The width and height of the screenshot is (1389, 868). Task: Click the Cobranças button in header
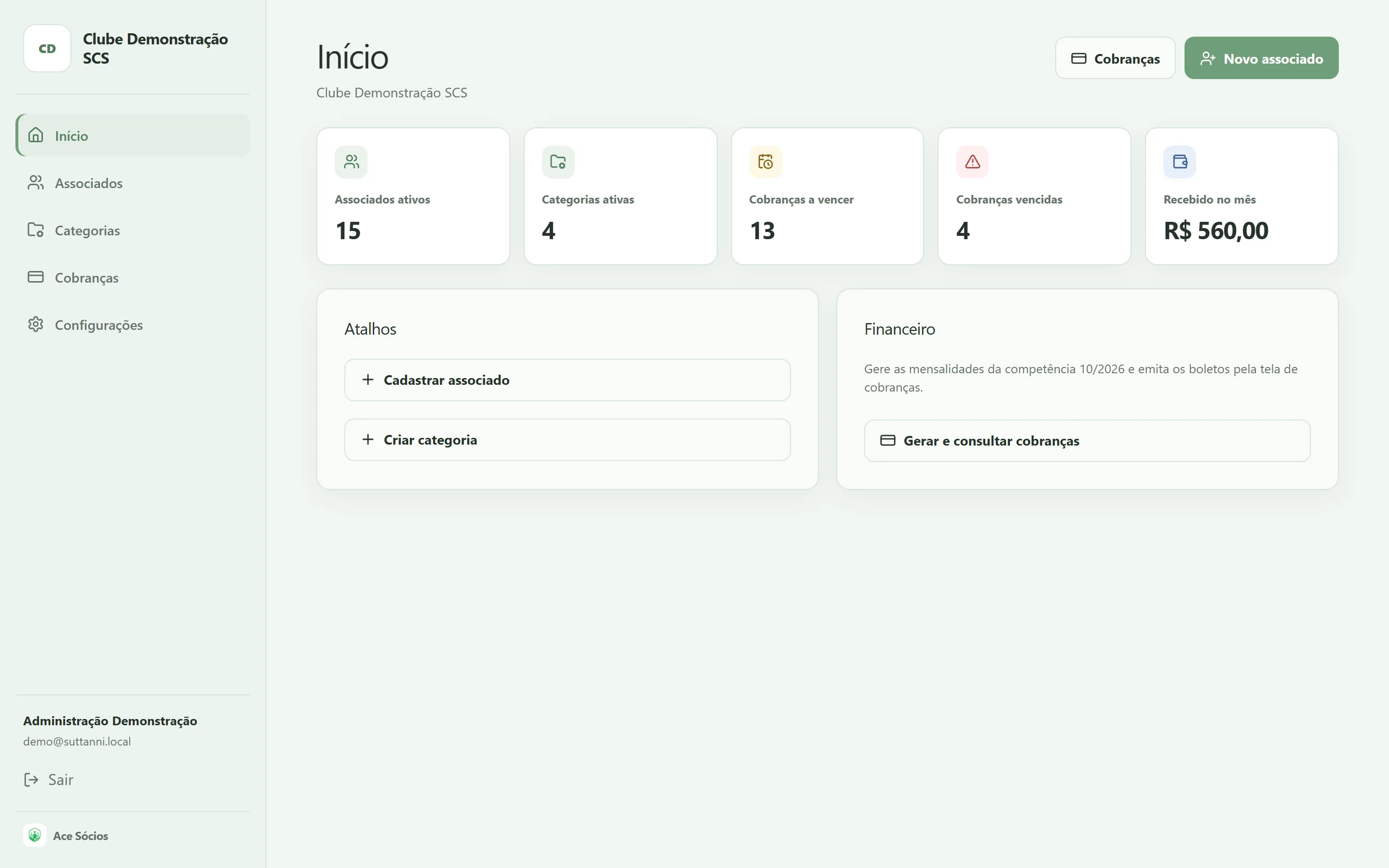point(1115,58)
